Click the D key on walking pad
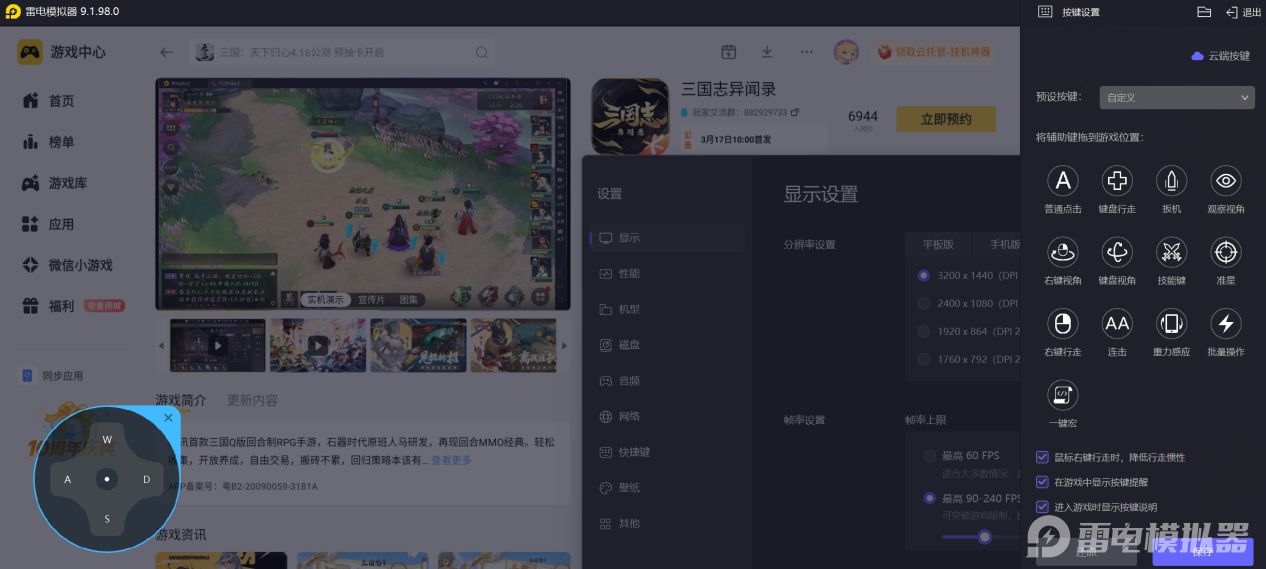The height and width of the screenshot is (569, 1266). [146, 480]
